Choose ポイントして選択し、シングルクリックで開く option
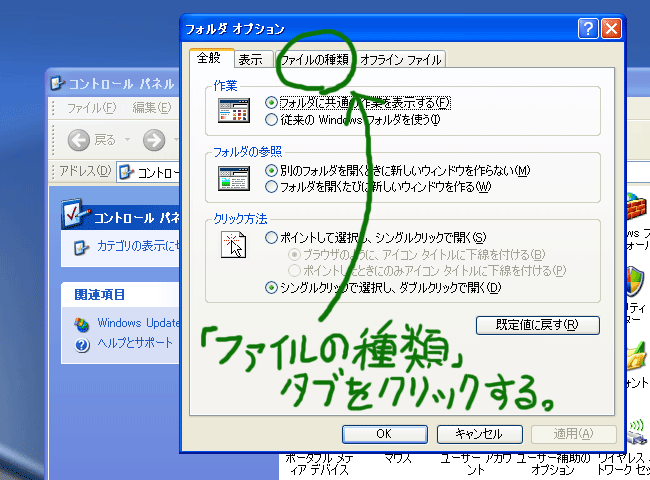The height and width of the screenshot is (480, 650). (272, 238)
